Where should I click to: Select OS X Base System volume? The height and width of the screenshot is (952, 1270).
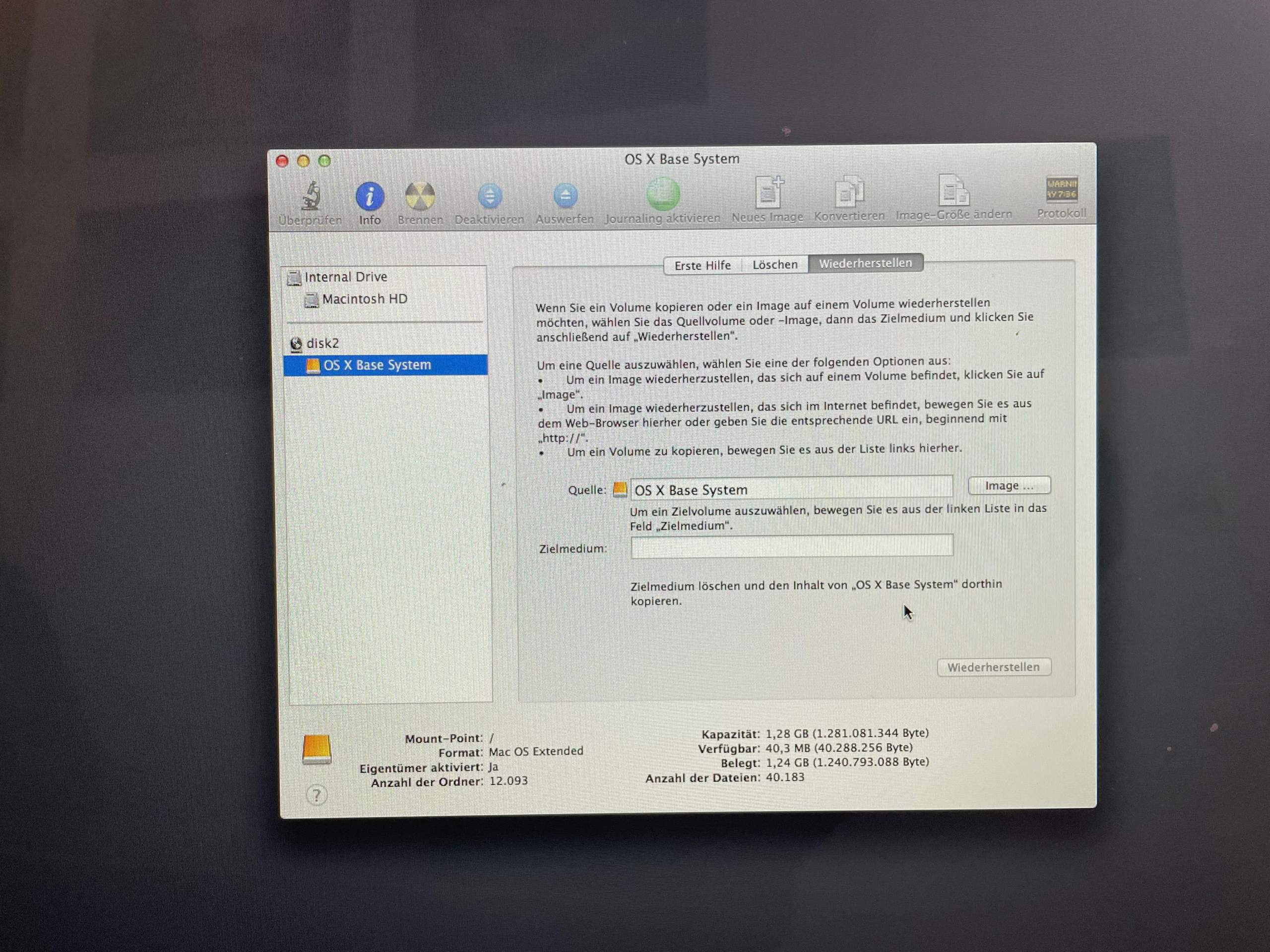pos(377,364)
